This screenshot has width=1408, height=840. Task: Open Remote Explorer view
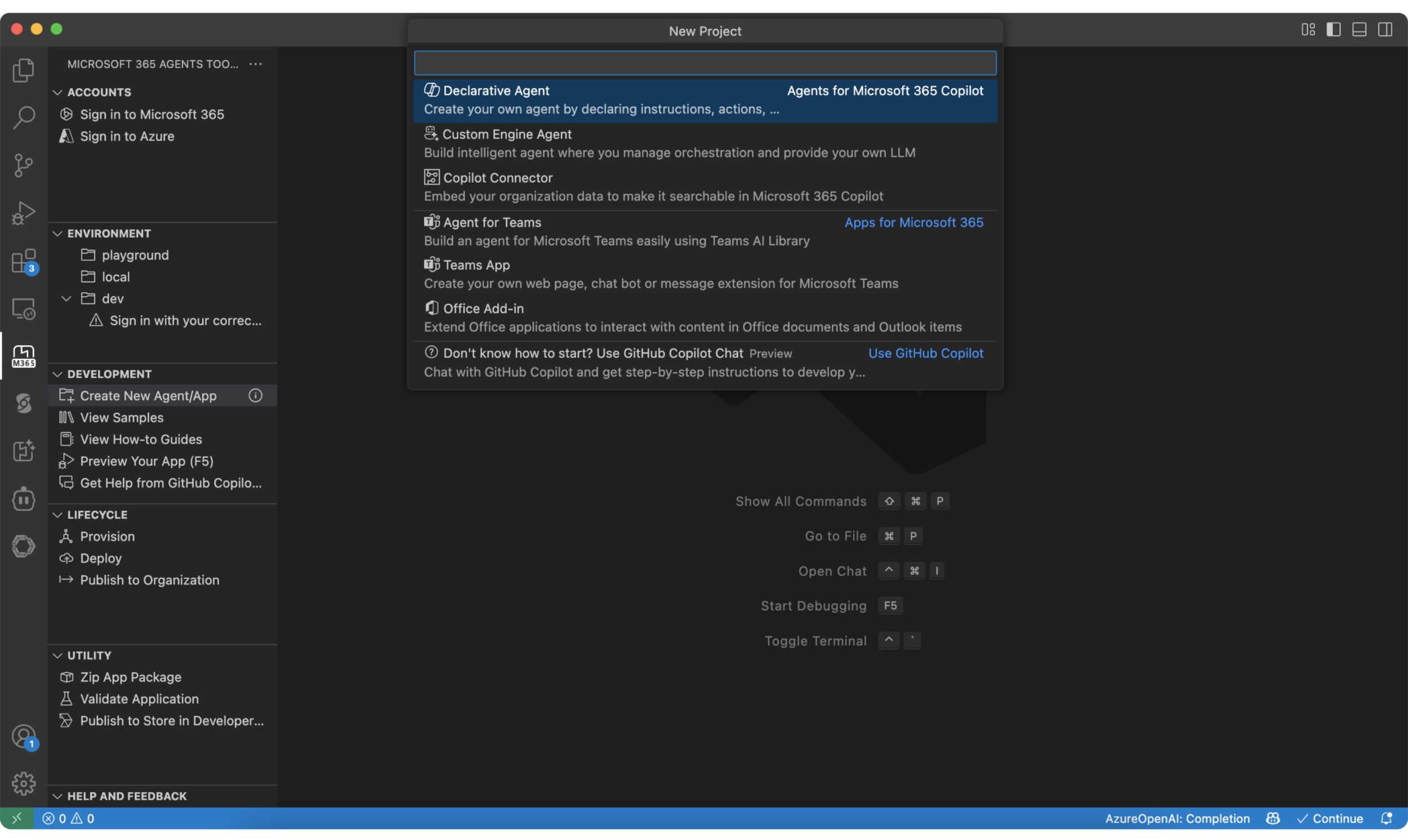23,309
